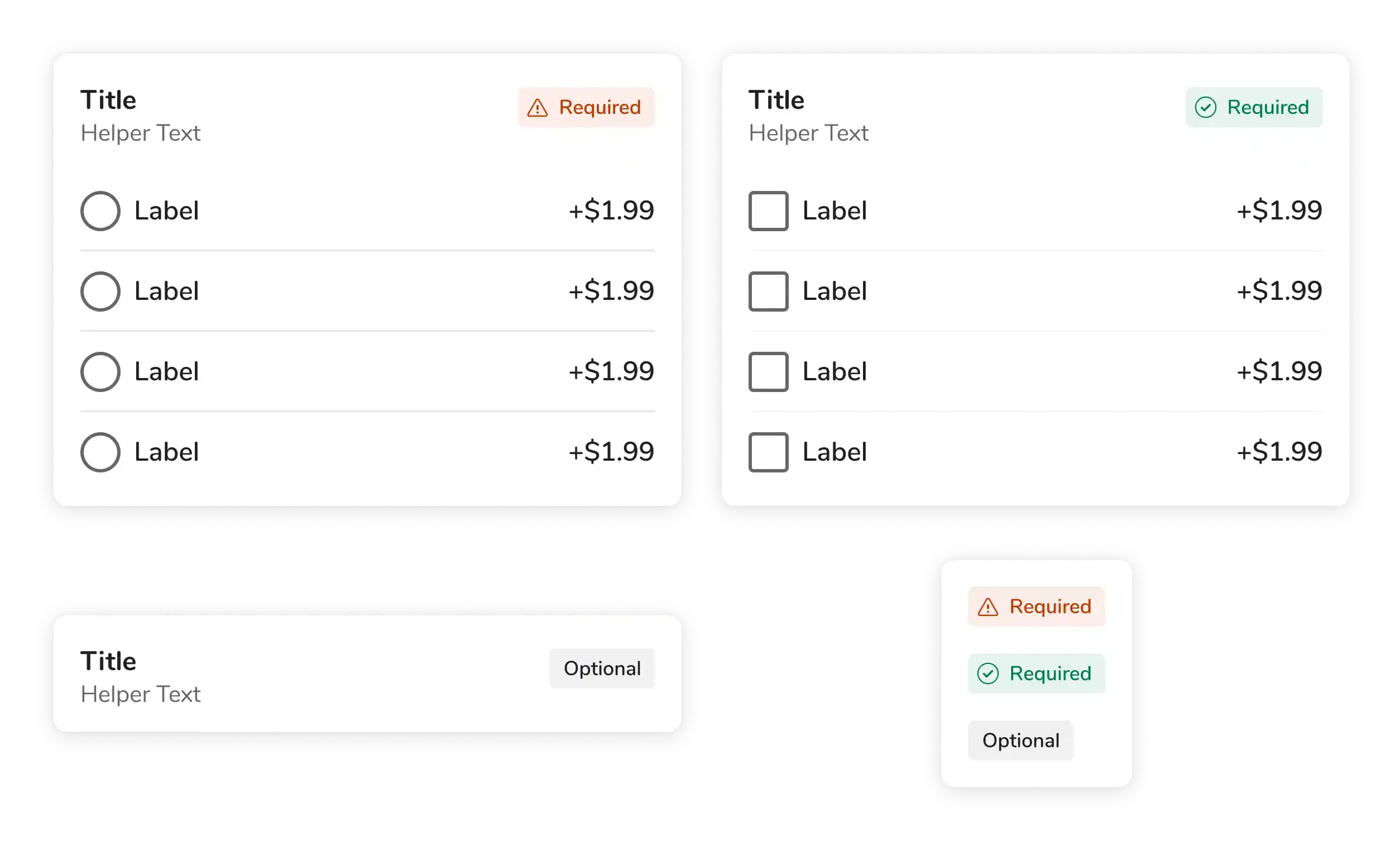This screenshot has height=841, width=1400.
Task: Click the Helper Text under the checkbox card title
Action: point(808,133)
